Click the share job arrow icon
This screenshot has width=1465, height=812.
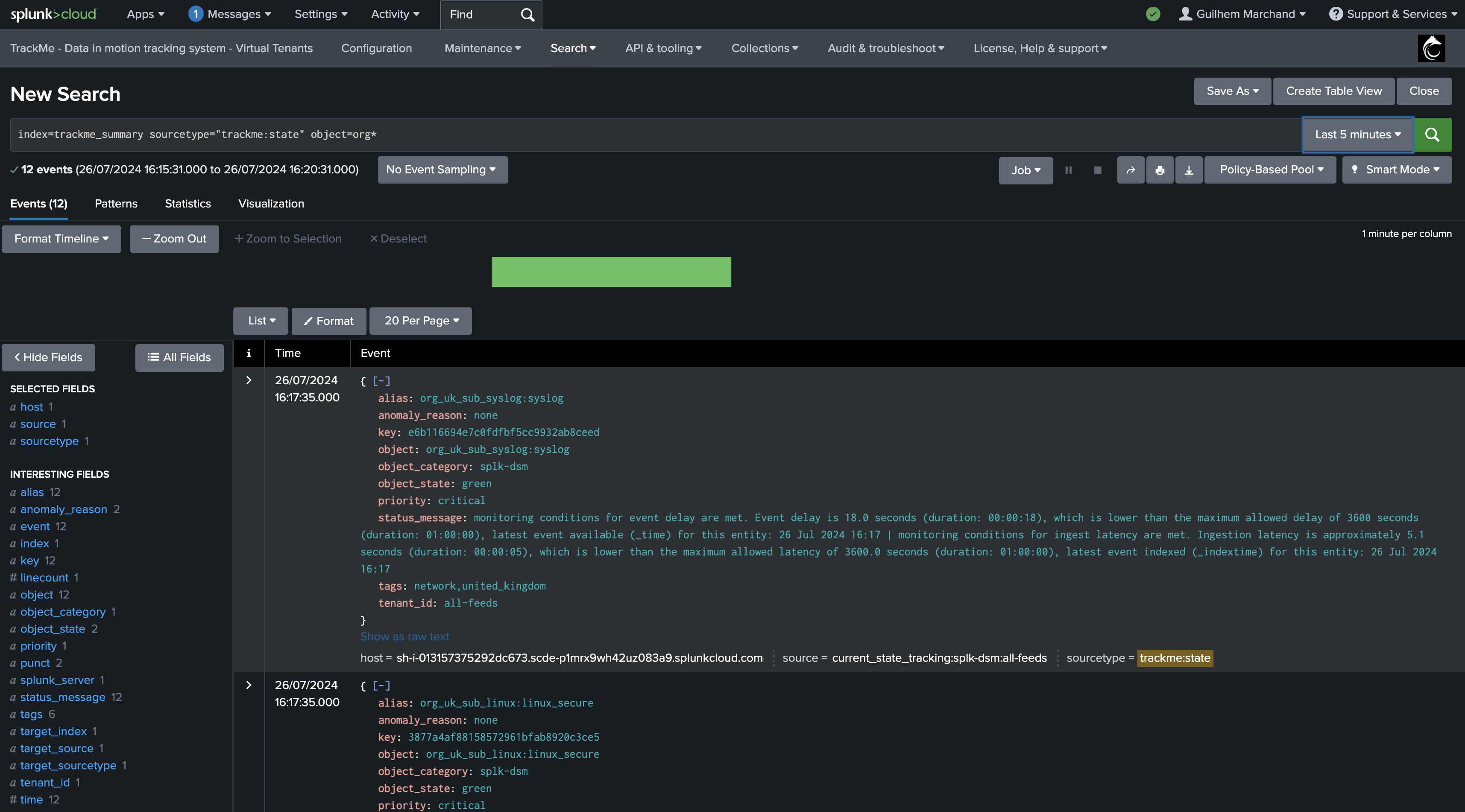point(1131,170)
